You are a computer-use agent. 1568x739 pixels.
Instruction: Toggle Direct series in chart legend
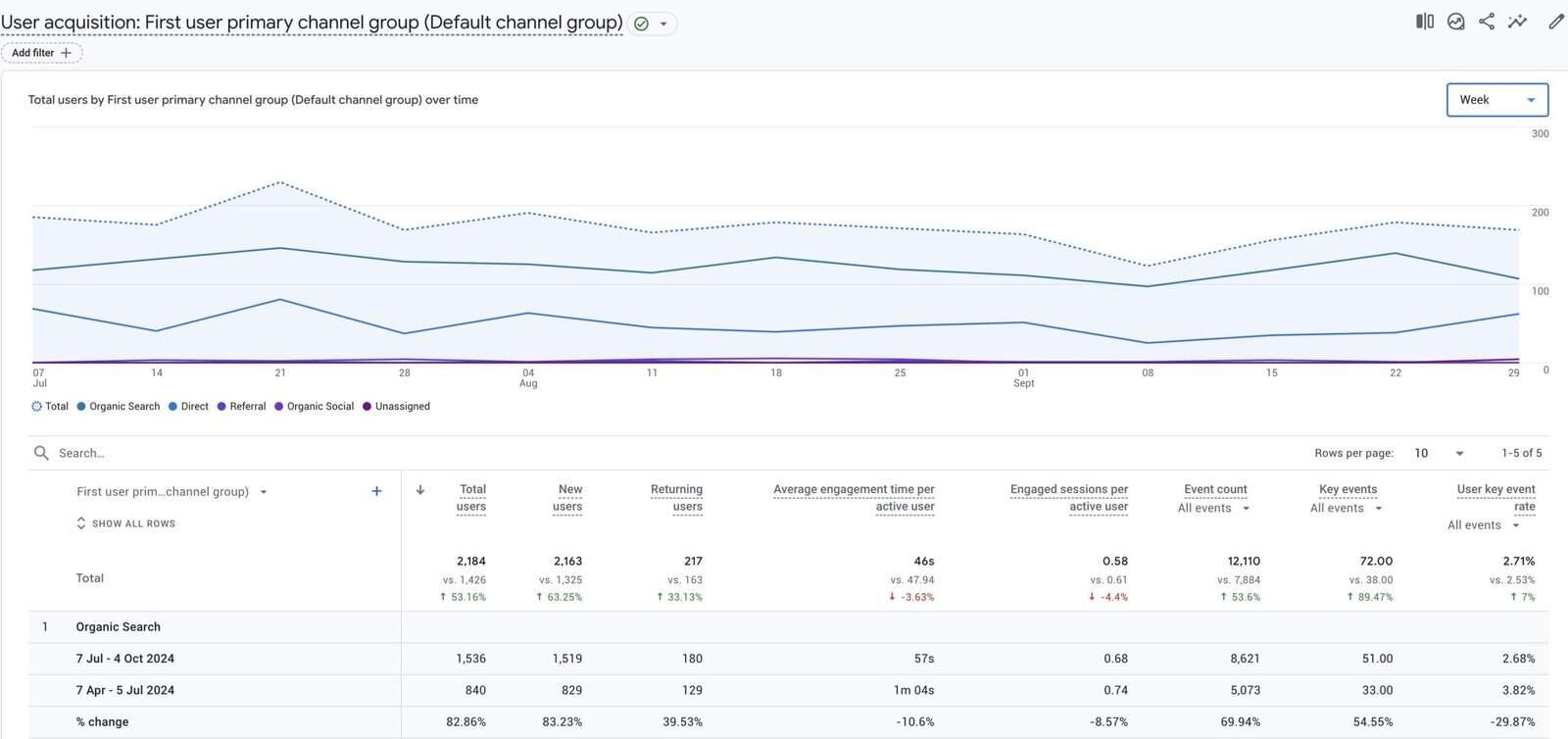coord(188,406)
